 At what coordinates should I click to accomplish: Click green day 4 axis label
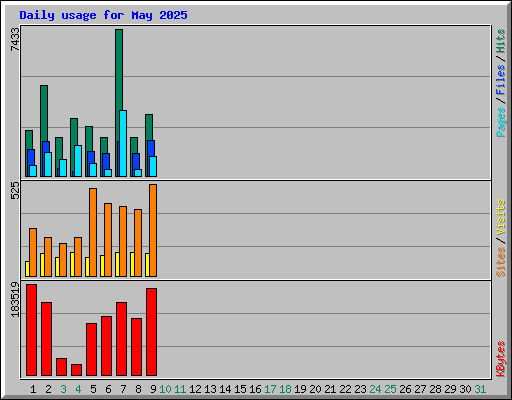[x=78, y=389]
